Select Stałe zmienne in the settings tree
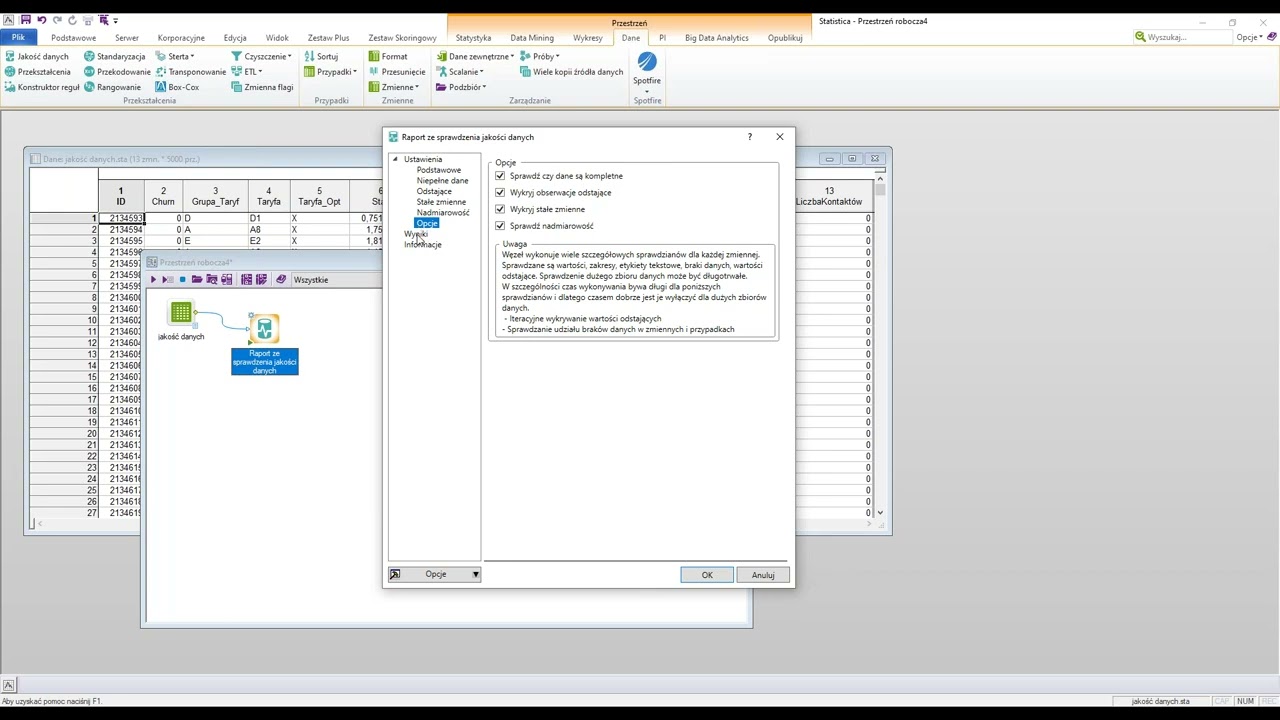This screenshot has width=1280, height=720. [x=441, y=202]
